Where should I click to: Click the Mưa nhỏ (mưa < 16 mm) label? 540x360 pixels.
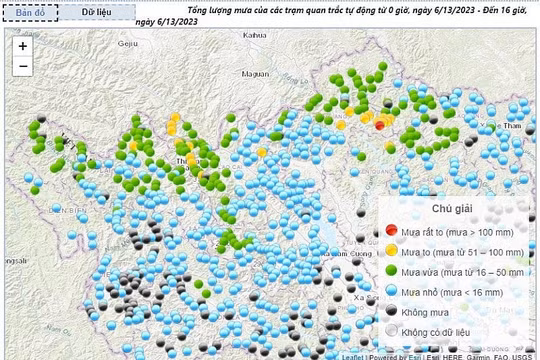click(x=452, y=293)
